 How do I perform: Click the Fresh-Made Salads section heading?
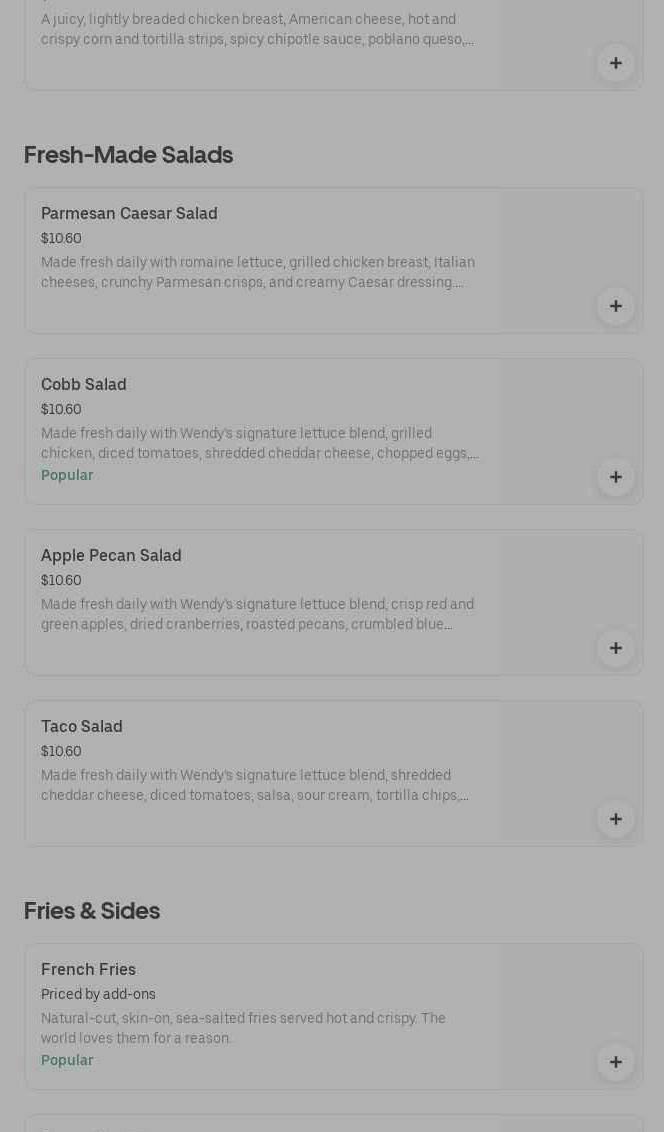(128, 155)
